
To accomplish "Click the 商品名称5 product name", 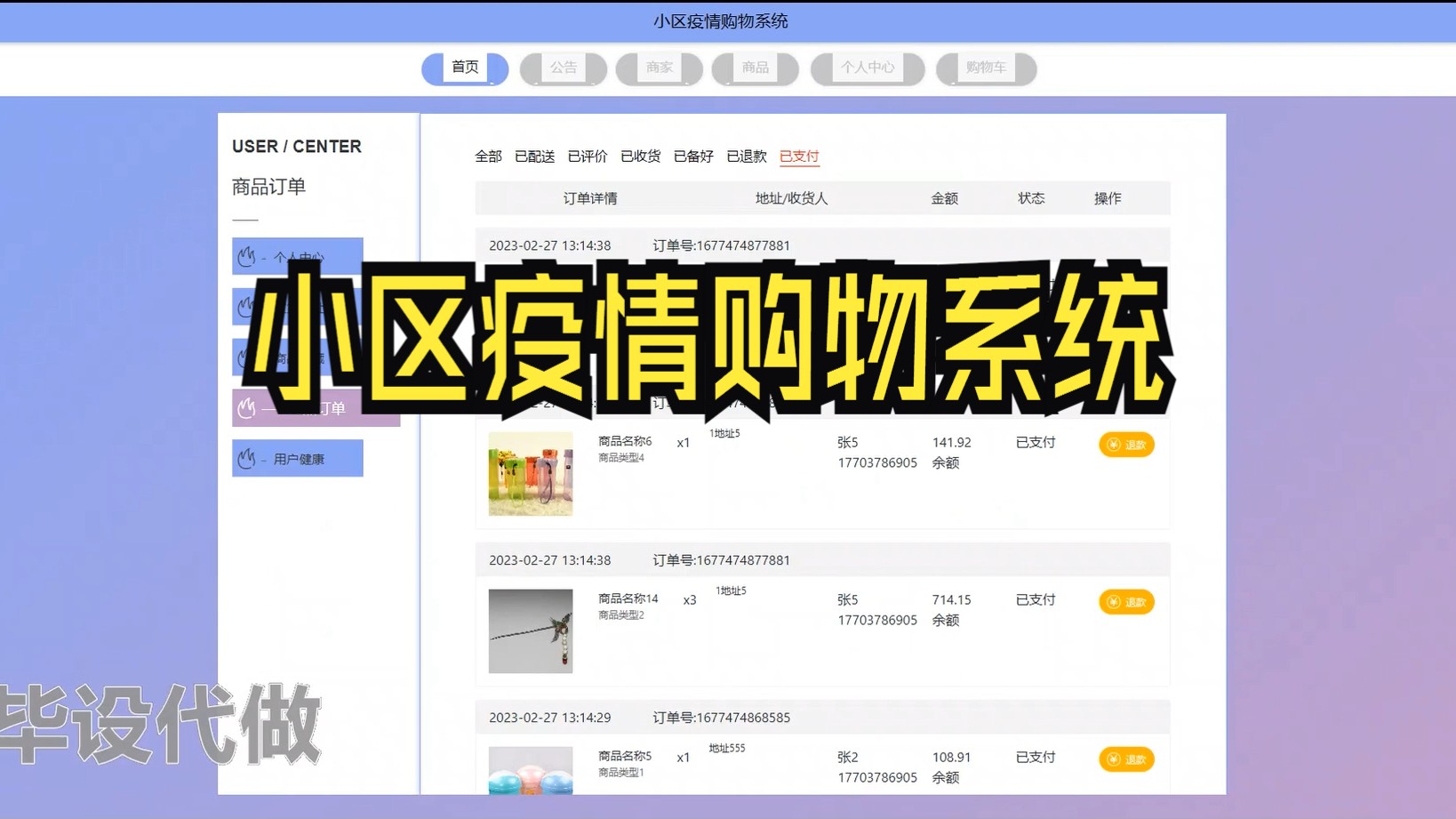I will click(x=625, y=756).
